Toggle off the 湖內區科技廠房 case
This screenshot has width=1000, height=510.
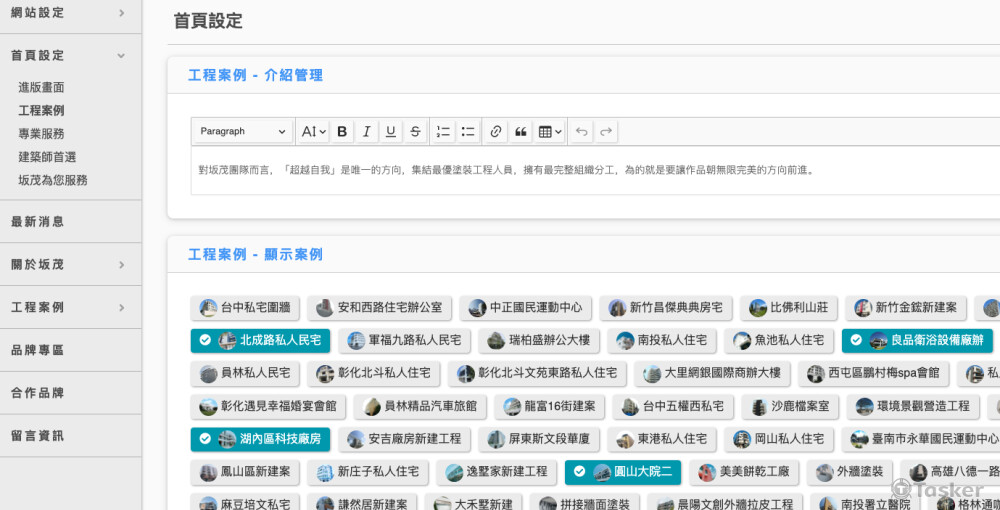pos(260,439)
